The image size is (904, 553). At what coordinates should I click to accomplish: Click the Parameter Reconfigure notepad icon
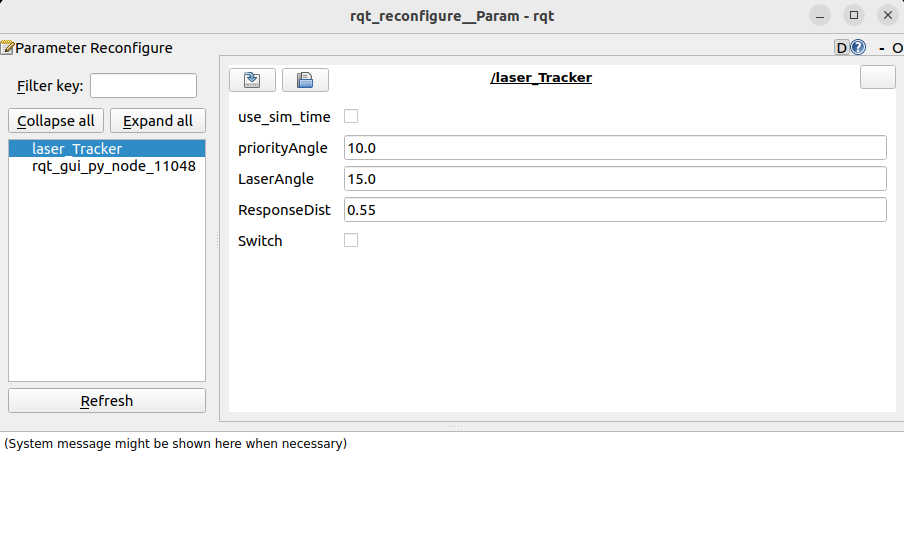click(7, 47)
